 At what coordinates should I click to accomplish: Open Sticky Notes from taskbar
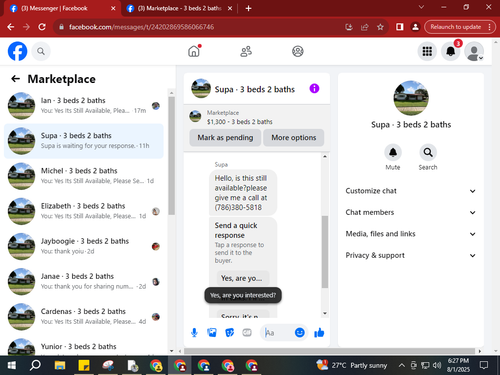[84, 365]
